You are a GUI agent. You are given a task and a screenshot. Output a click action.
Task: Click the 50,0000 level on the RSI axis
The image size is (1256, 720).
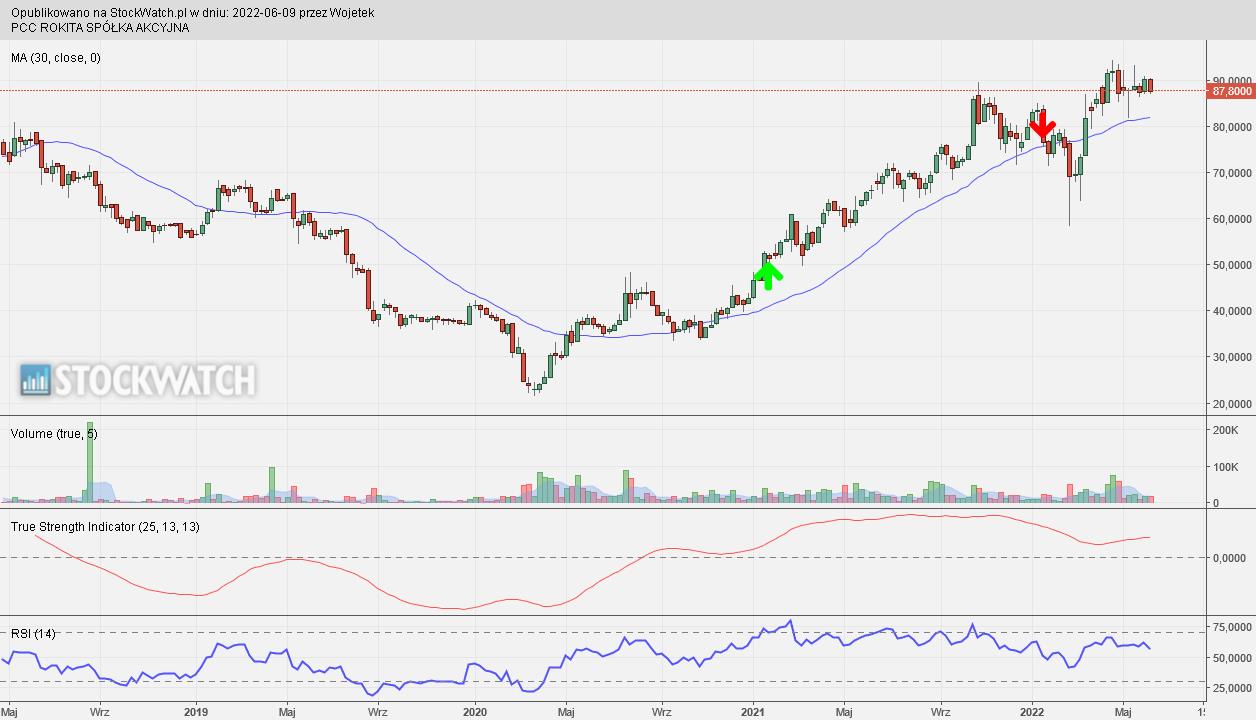[x=1232, y=658]
